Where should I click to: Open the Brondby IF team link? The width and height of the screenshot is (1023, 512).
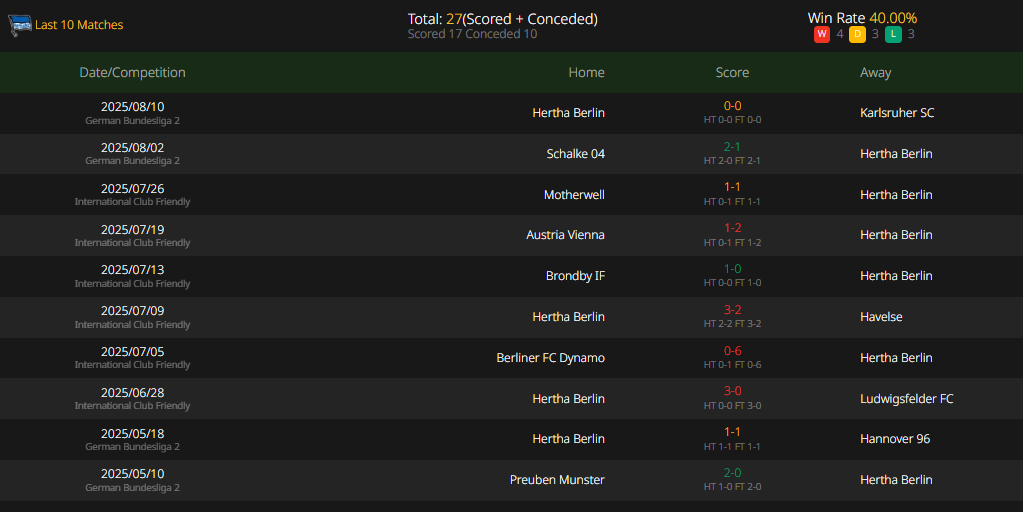[575, 276]
